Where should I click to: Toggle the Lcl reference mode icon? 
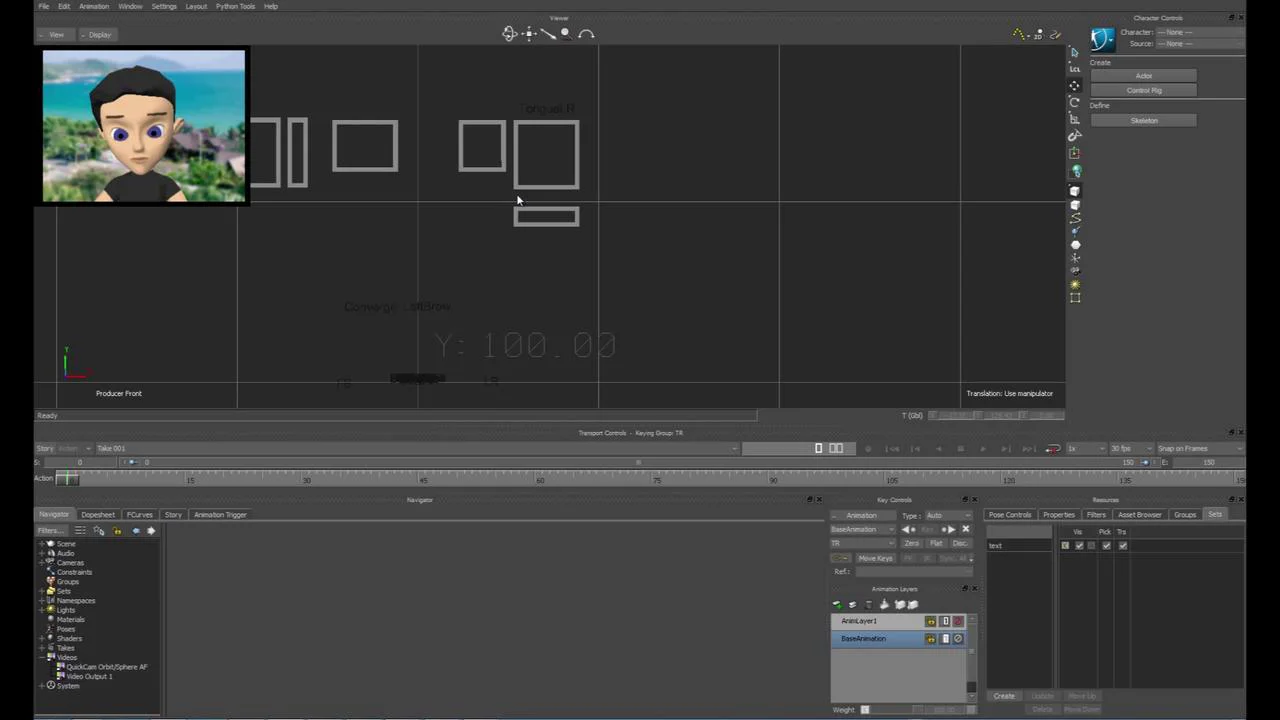[1075, 68]
